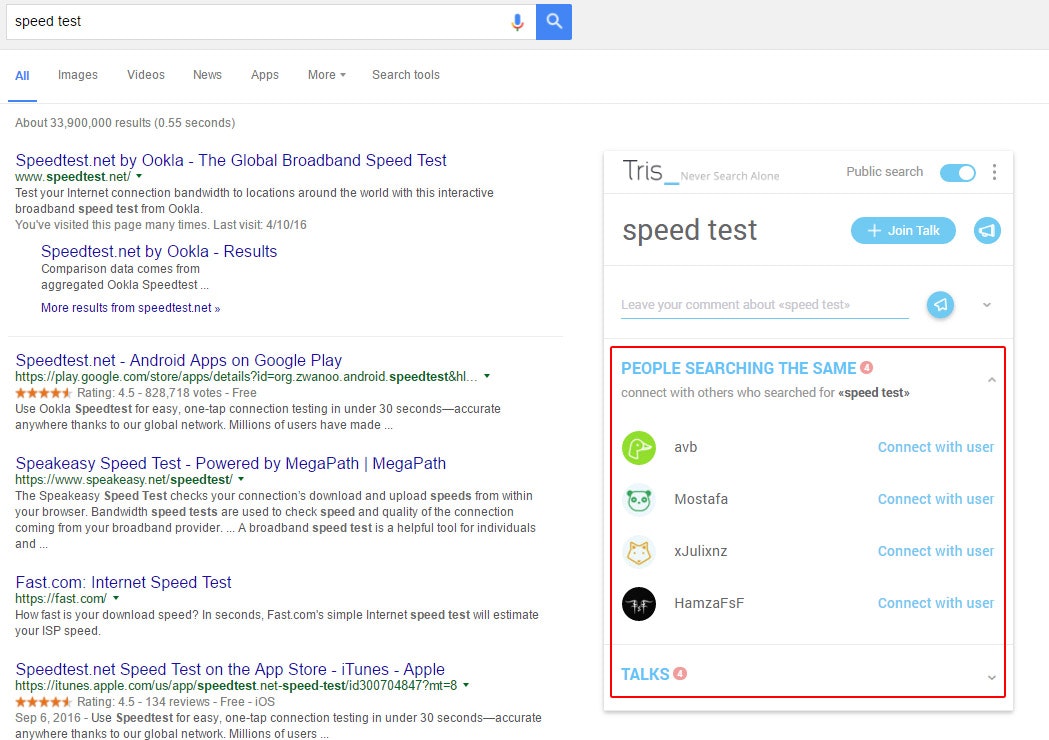This screenshot has height=740, width=1049.
Task: Open the dropdown arrow beside www.speedtest.net/
Action: pyautogui.click(x=139, y=177)
